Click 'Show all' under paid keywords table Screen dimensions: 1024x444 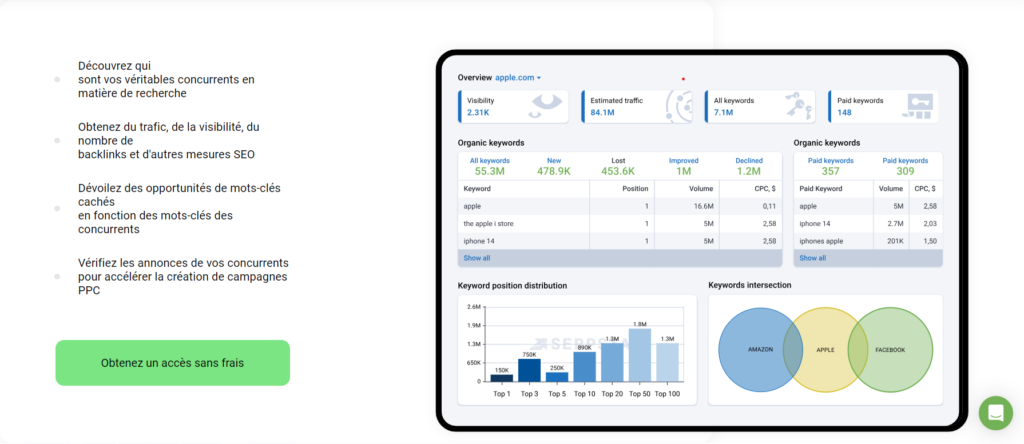[812, 259]
